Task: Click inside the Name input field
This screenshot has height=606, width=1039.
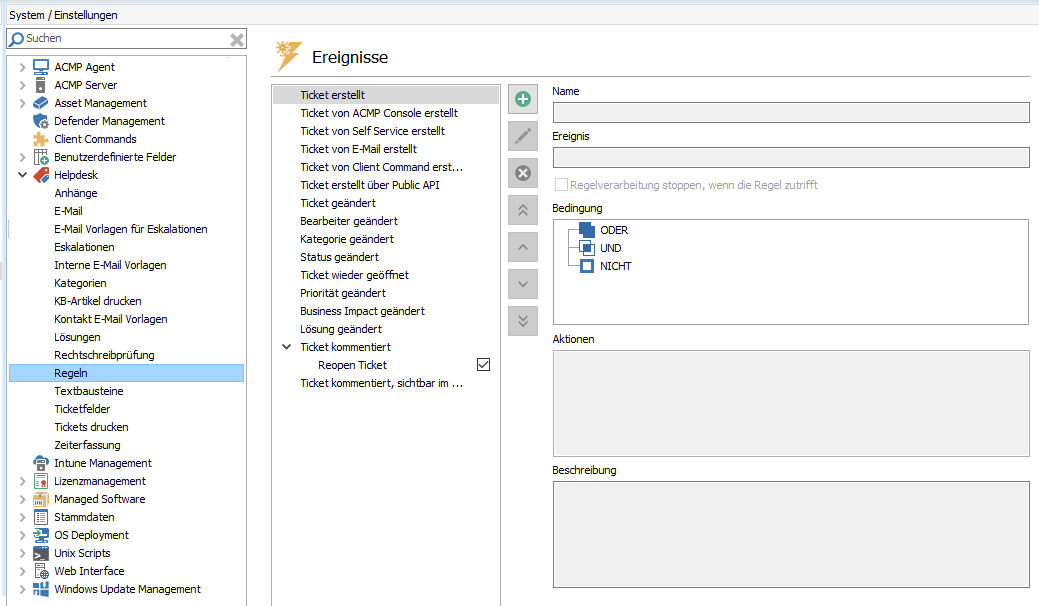Action: pos(790,111)
